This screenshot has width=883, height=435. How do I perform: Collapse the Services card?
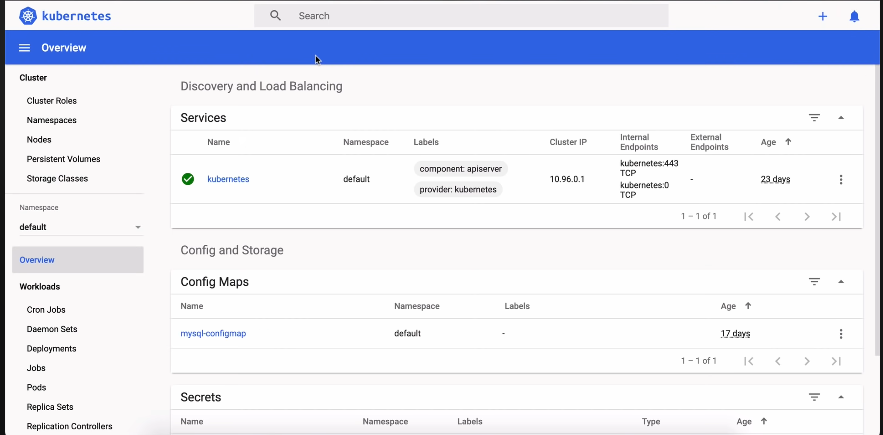click(x=841, y=118)
